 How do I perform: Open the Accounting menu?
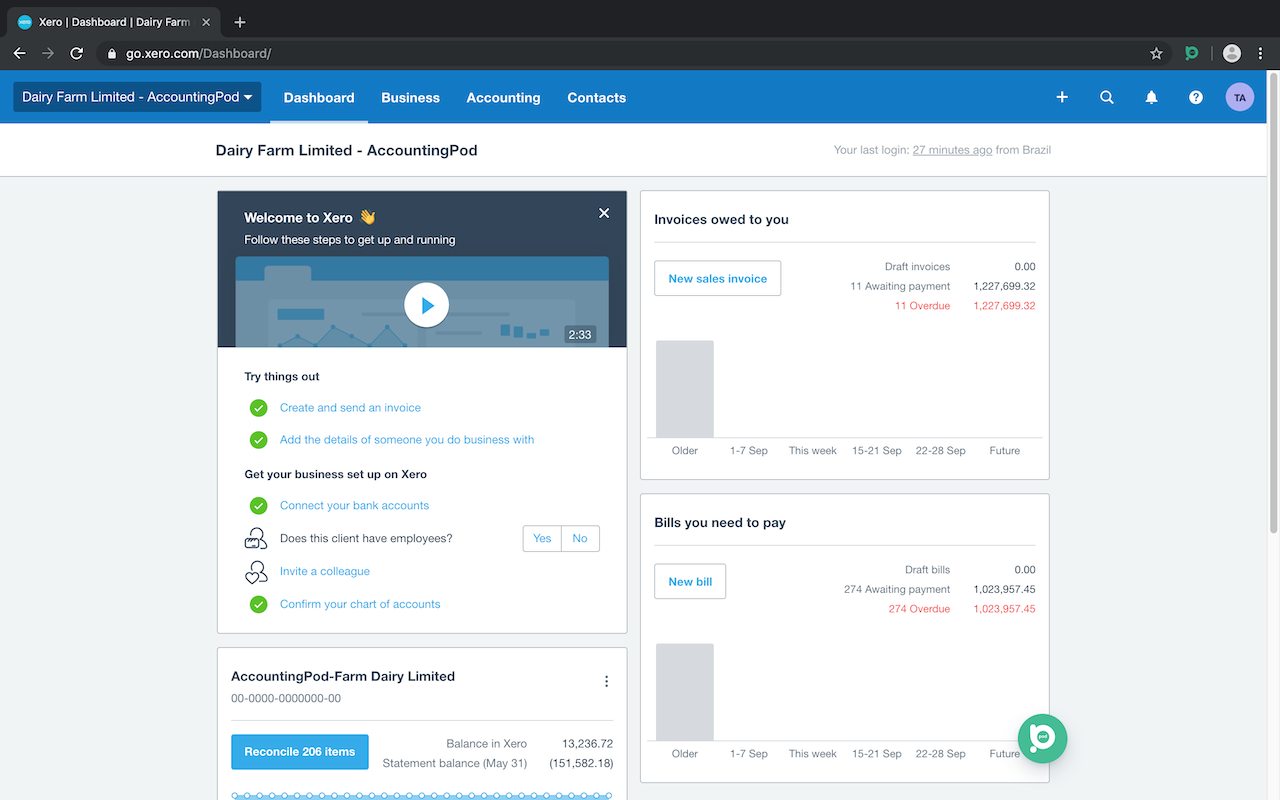[503, 97]
